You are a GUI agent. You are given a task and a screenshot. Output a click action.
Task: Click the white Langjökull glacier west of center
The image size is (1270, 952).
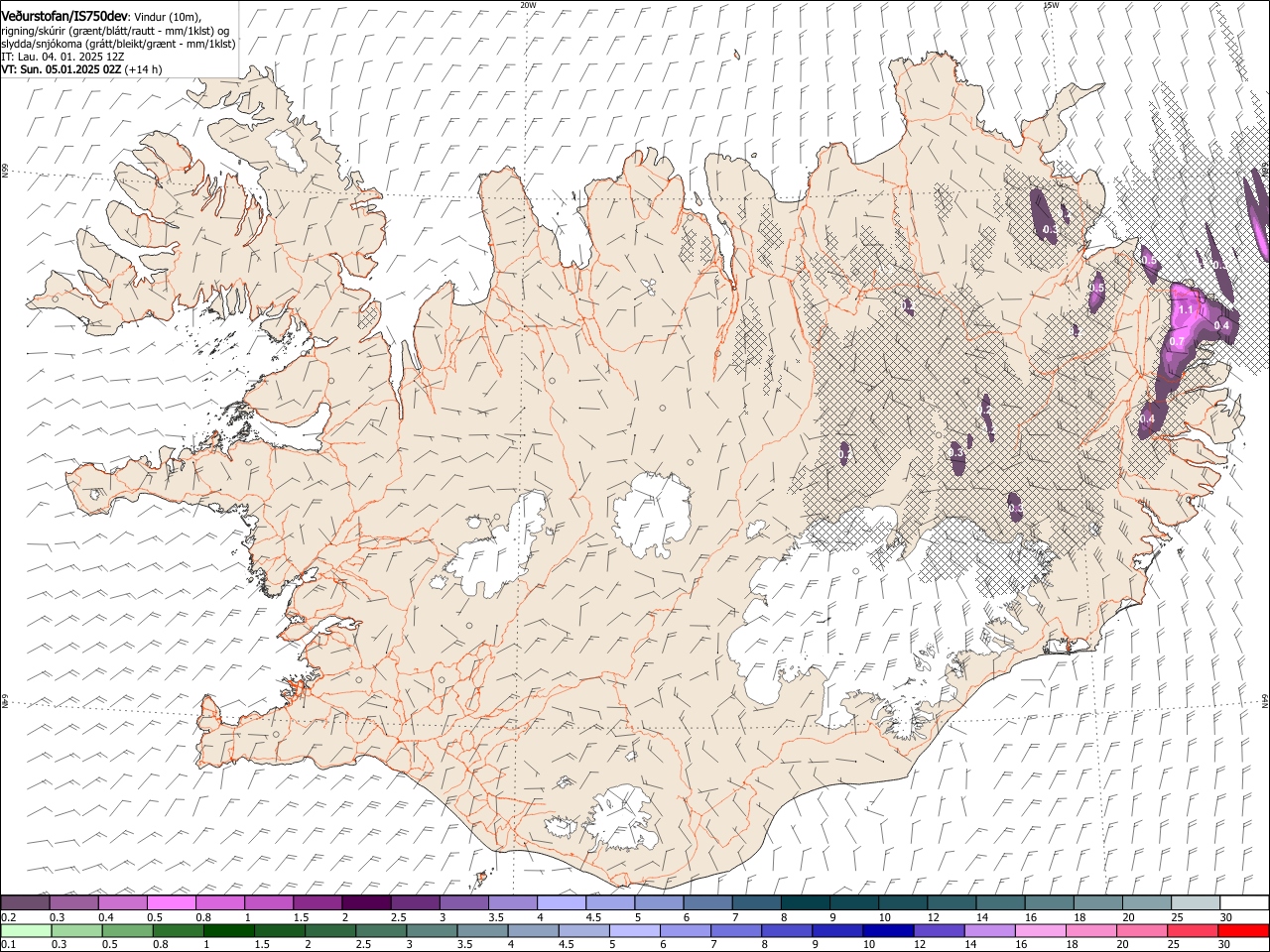[x=501, y=552]
